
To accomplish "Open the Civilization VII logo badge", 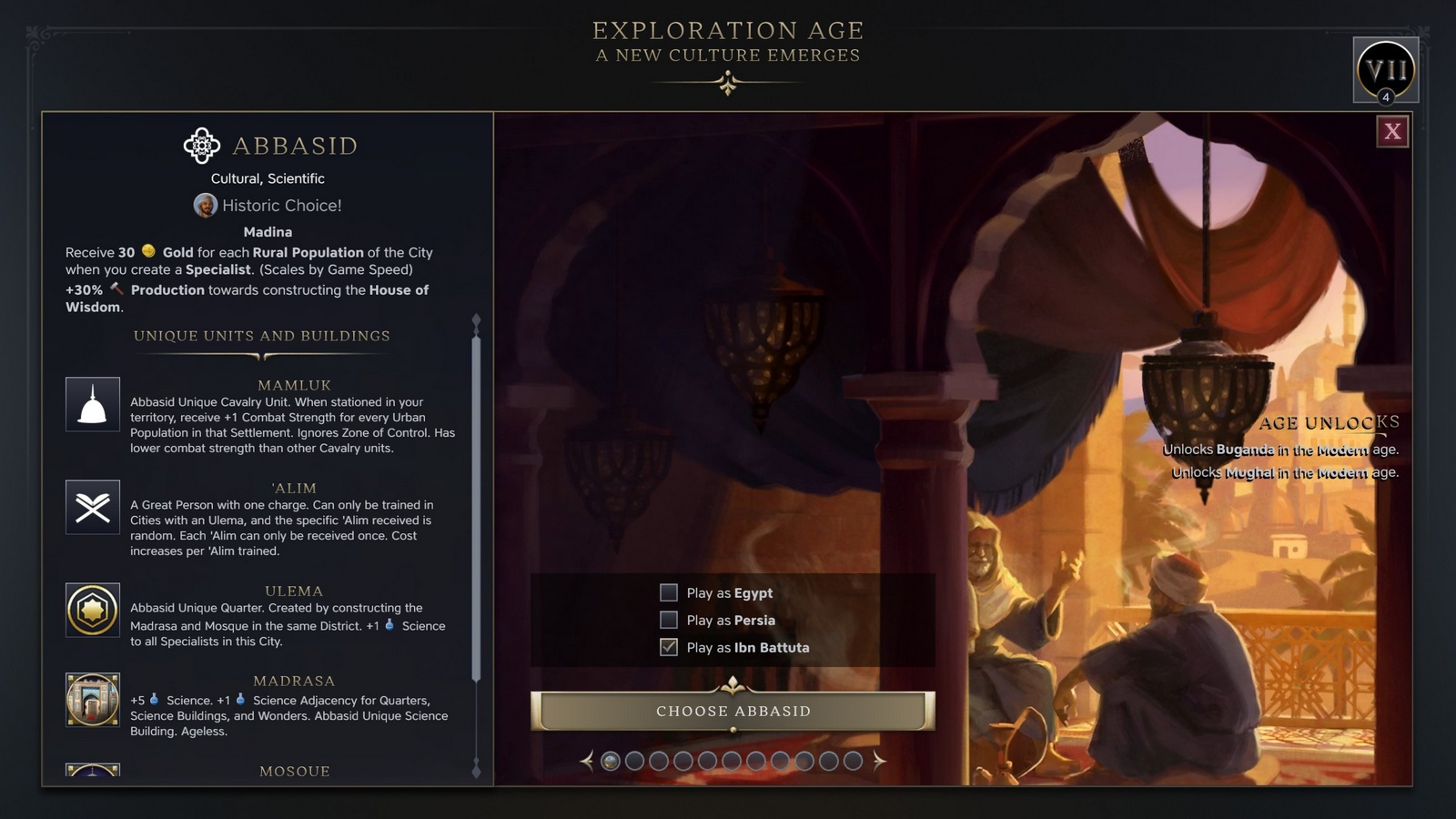I will pyautogui.click(x=1385, y=70).
